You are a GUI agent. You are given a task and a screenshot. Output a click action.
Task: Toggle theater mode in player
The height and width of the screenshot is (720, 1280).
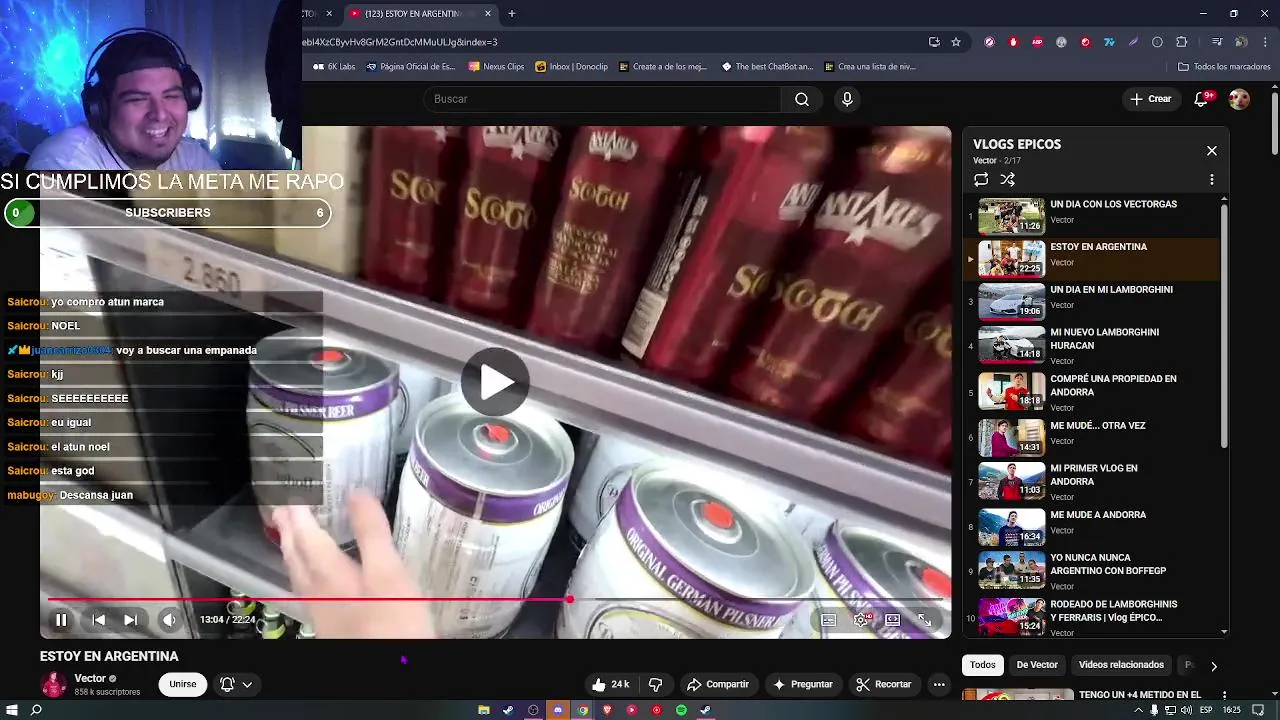pos(893,620)
